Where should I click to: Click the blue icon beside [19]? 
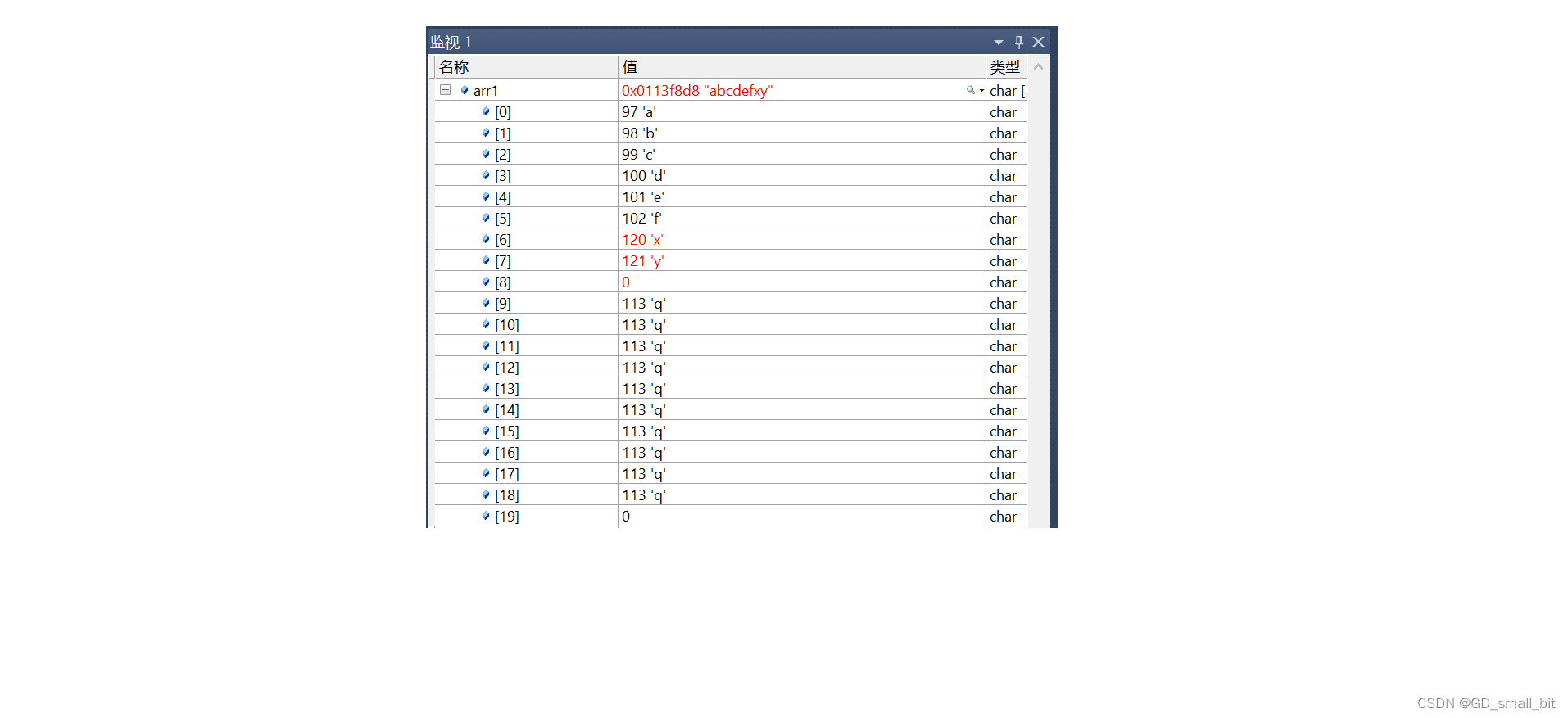click(x=486, y=516)
